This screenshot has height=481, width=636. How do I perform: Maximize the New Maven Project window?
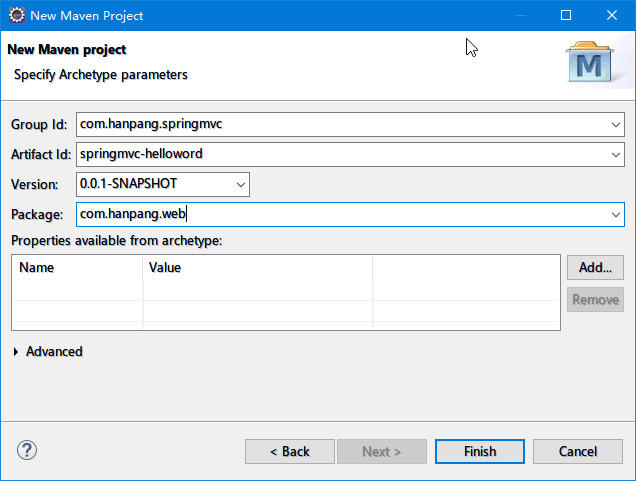(x=566, y=15)
